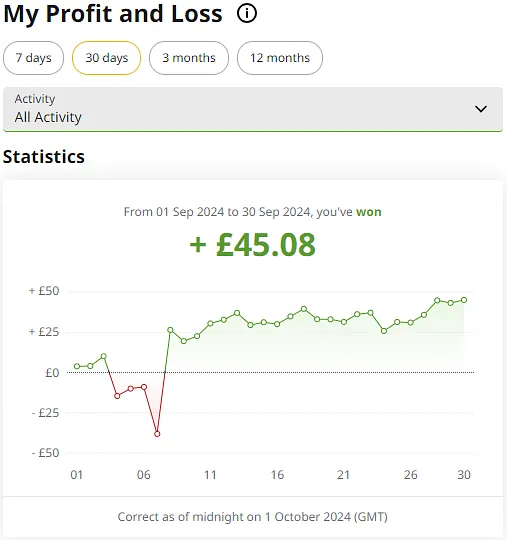The image size is (507, 540).
Task: Choose the 30 days period
Action: click(106, 58)
